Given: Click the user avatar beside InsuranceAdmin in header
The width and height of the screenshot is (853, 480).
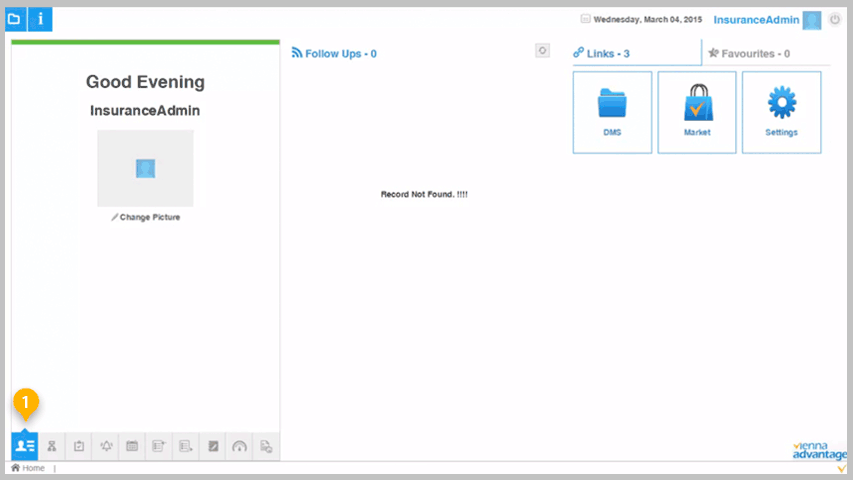Looking at the screenshot, I should pos(812,21).
